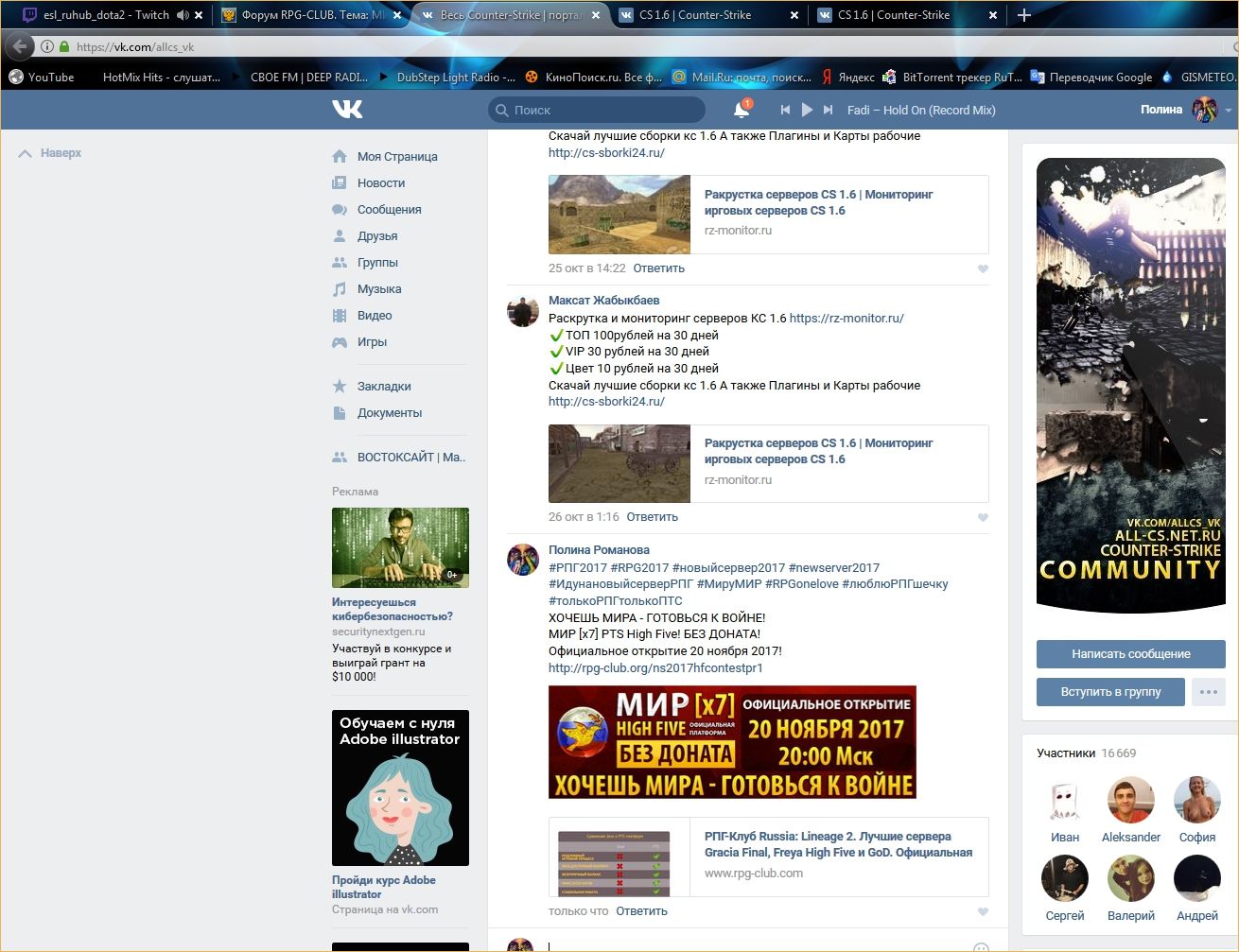Like the 25 окт в 14:22 comment
The height and width of the screenshot is (952, 1239).
pyautogui.click(x=983, y=268)
